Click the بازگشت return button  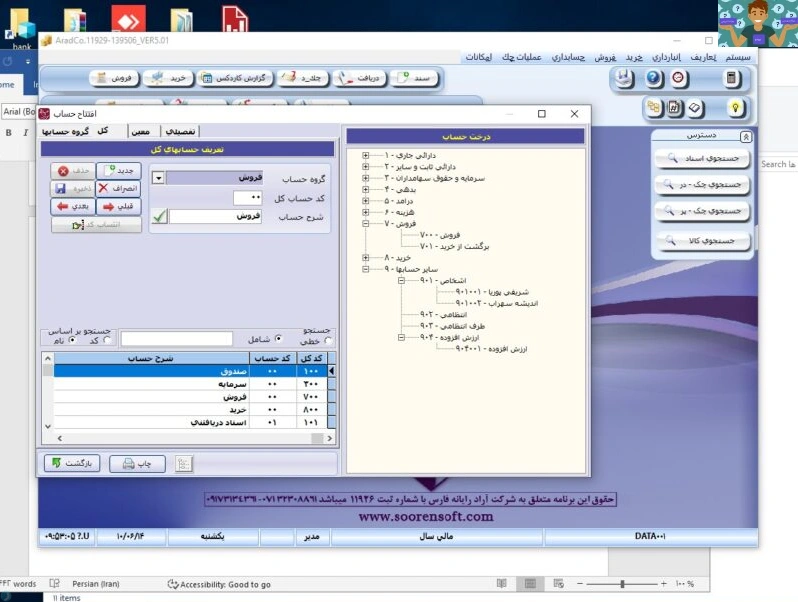[x=72, y=464]
